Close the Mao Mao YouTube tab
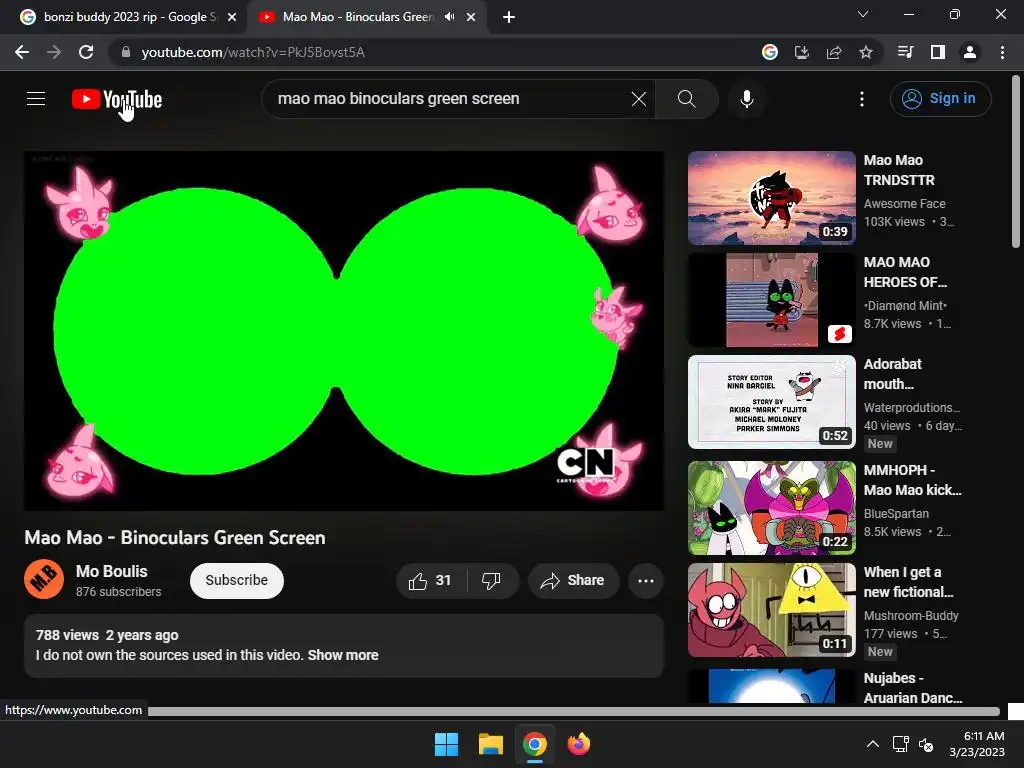Viewport: 1024px width, 768px height. [x=471, y=17]
